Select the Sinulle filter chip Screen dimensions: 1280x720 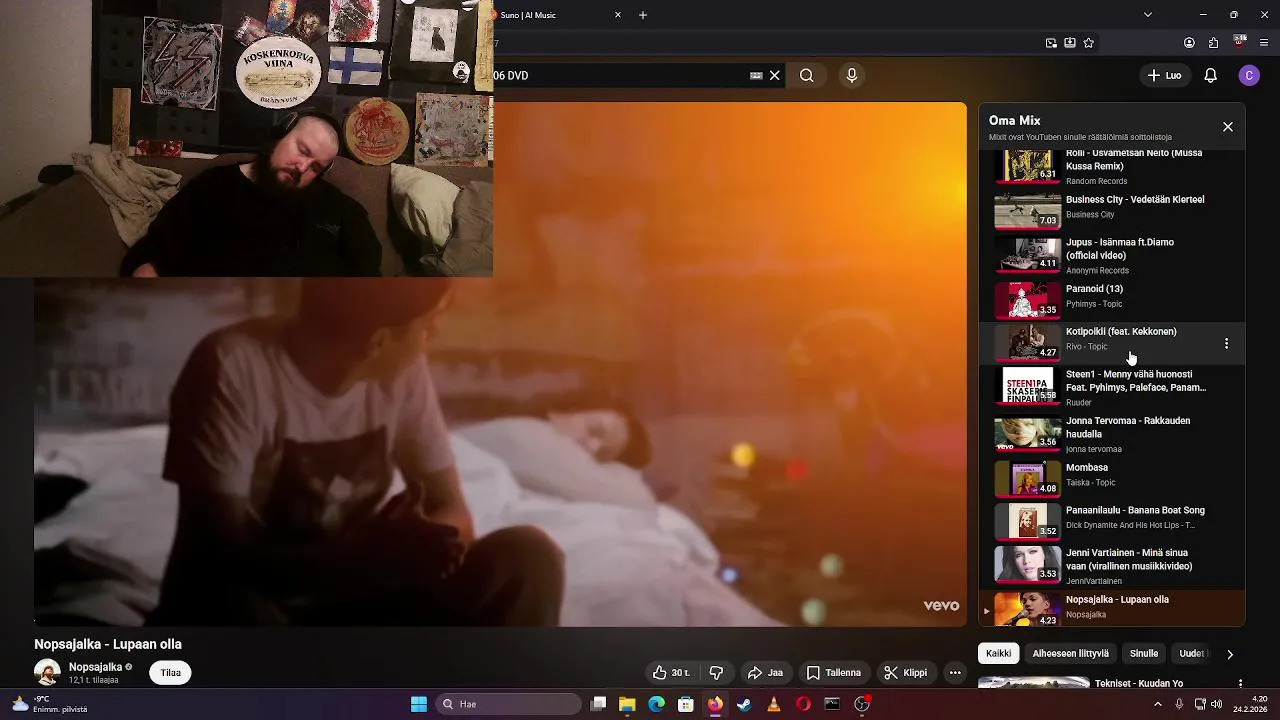1144,653
